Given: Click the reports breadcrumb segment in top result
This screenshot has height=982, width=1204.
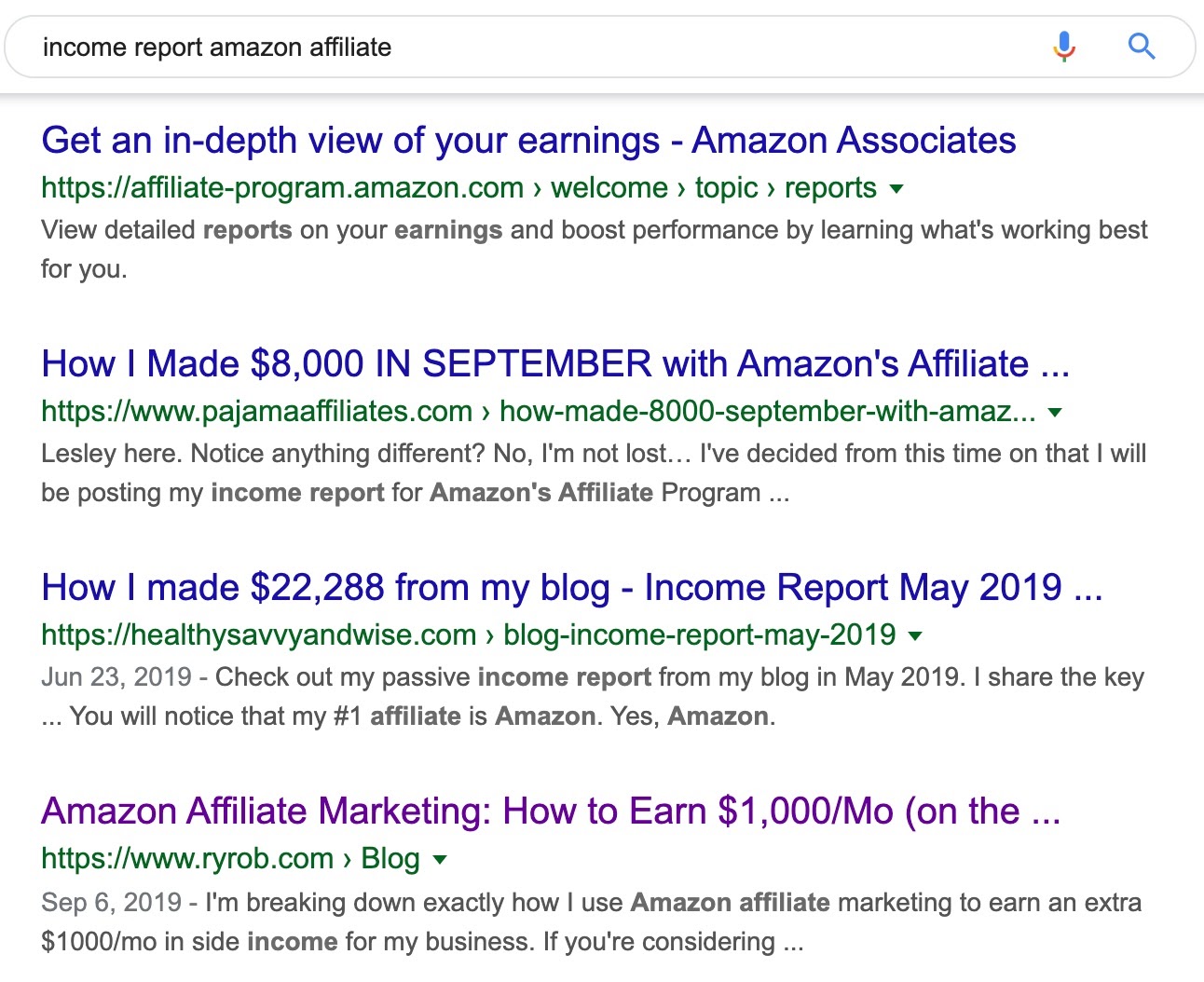Looking at the screenshot, I should pyautogui.click(x=830, y=187).
